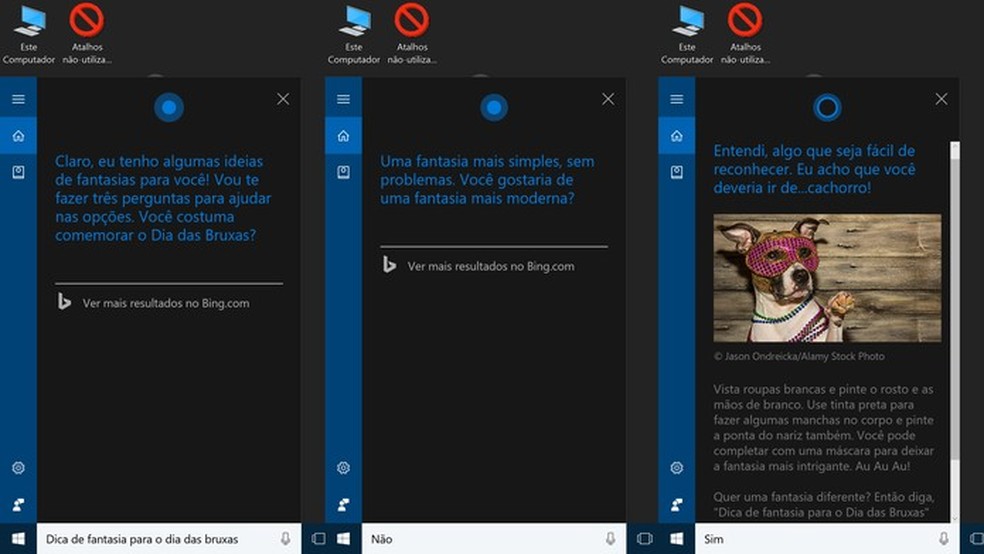Screen dimensions: 984x554
Task: Select Home icon in right Cortana panel
Action: tap(676, 136)
